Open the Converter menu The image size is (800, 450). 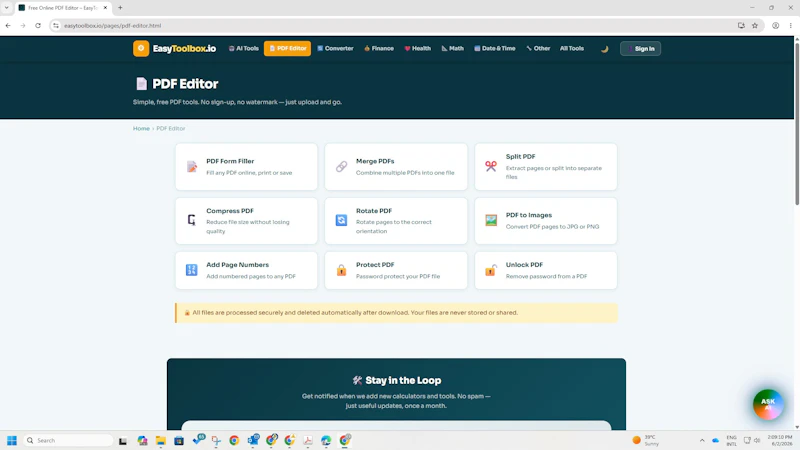point(335,48)
